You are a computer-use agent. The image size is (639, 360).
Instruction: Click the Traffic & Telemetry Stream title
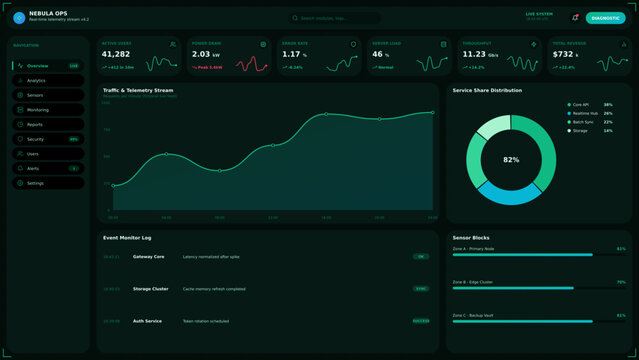138,90
